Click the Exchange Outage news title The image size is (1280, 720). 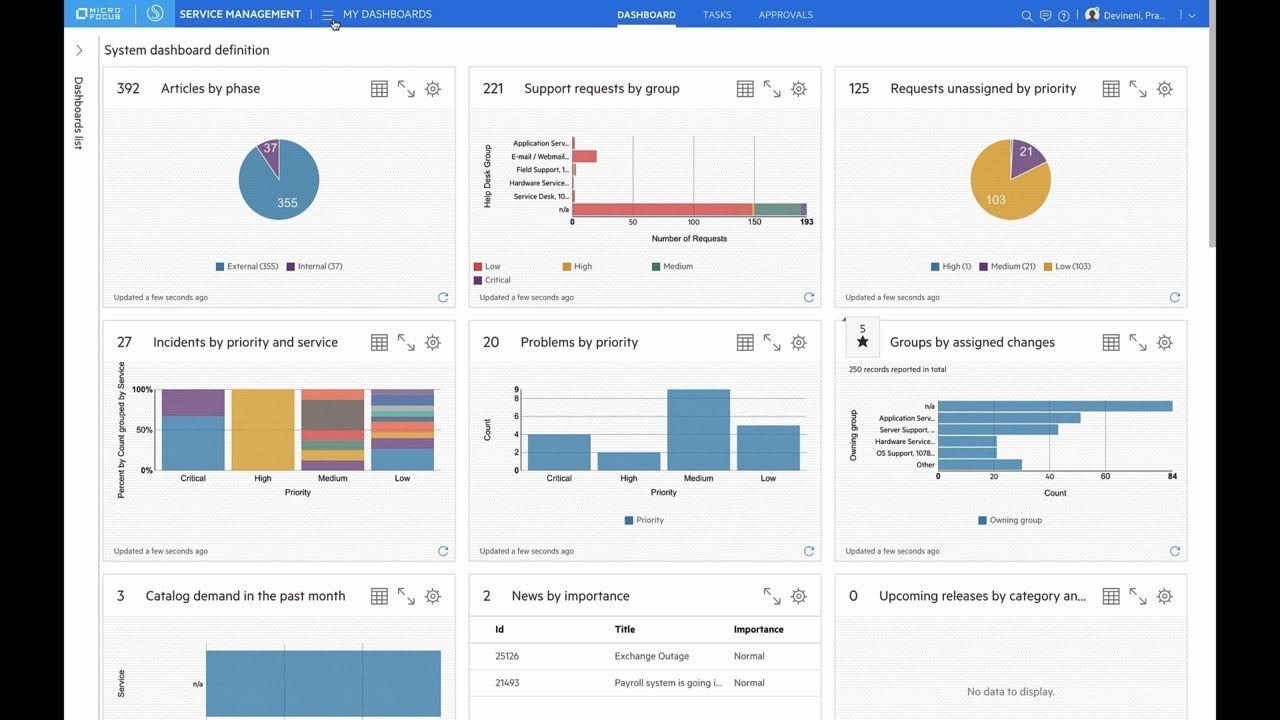point(652,656)
